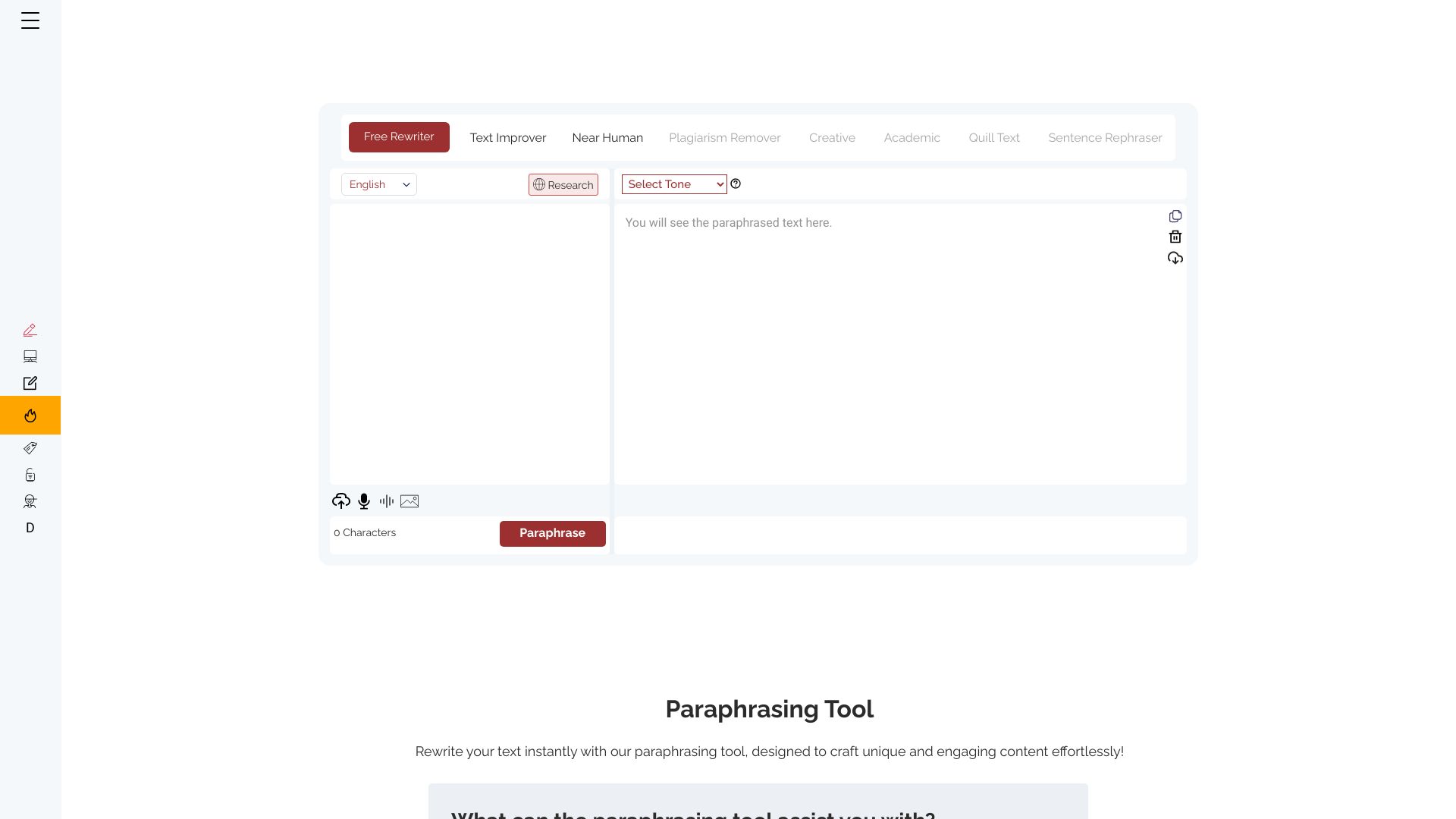
Task: Toggle the Creative writing mode tab
Action: pyautogui.click(x=832, y=137)
